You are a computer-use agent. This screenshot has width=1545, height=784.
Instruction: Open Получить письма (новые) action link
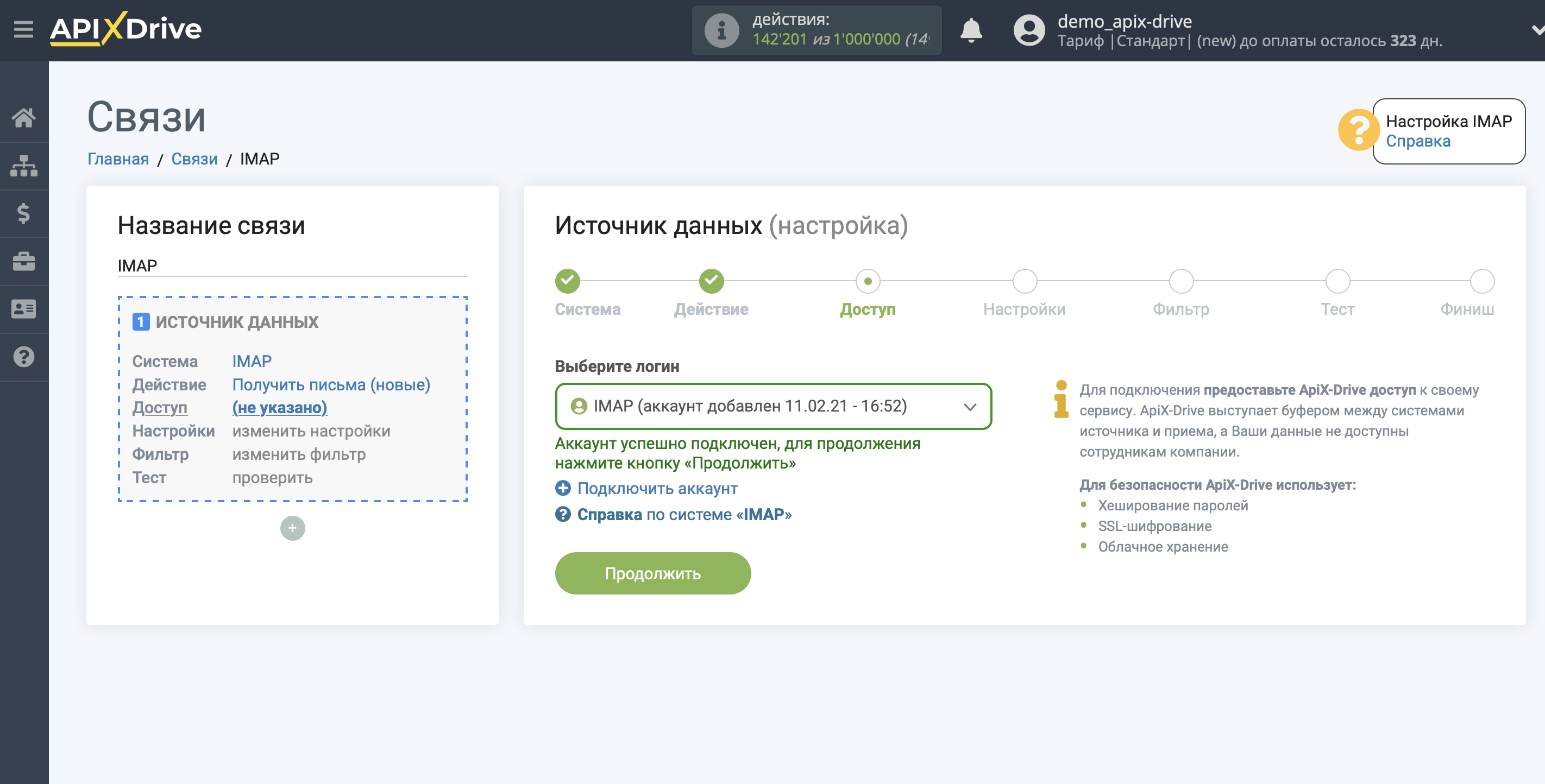click(331, 385)
